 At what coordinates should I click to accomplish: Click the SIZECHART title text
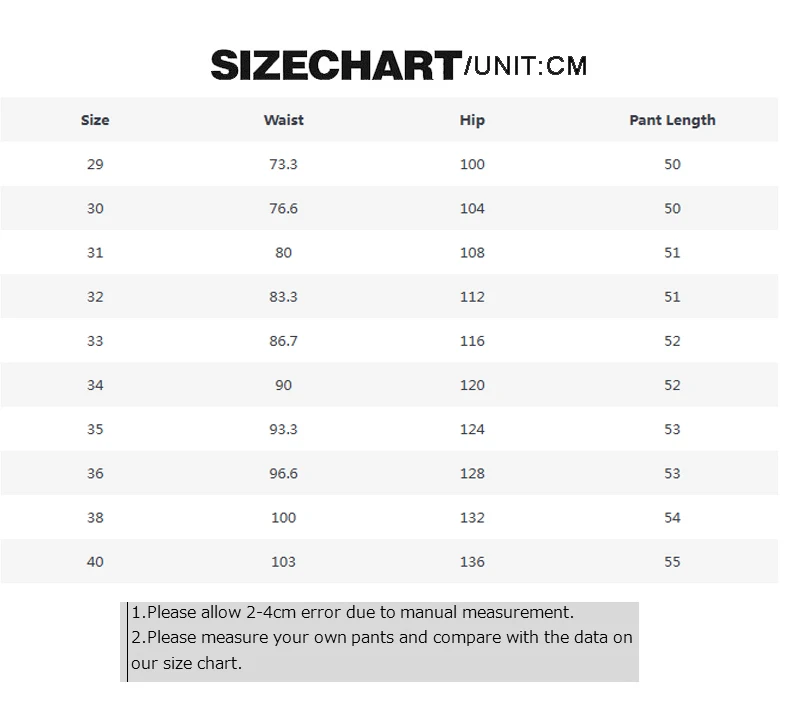pos(336,66)
